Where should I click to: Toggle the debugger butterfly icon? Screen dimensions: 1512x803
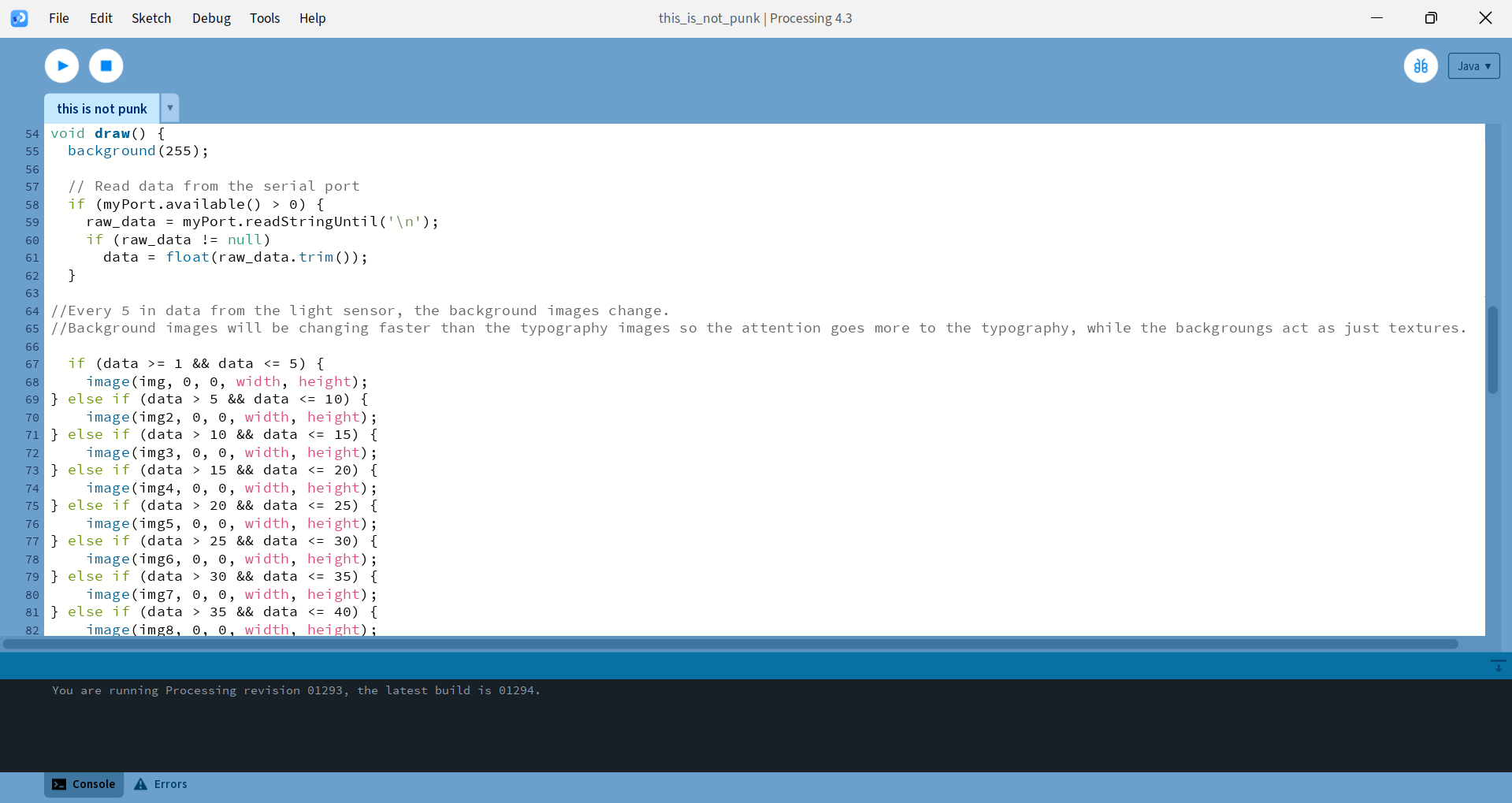[1421, 66]
